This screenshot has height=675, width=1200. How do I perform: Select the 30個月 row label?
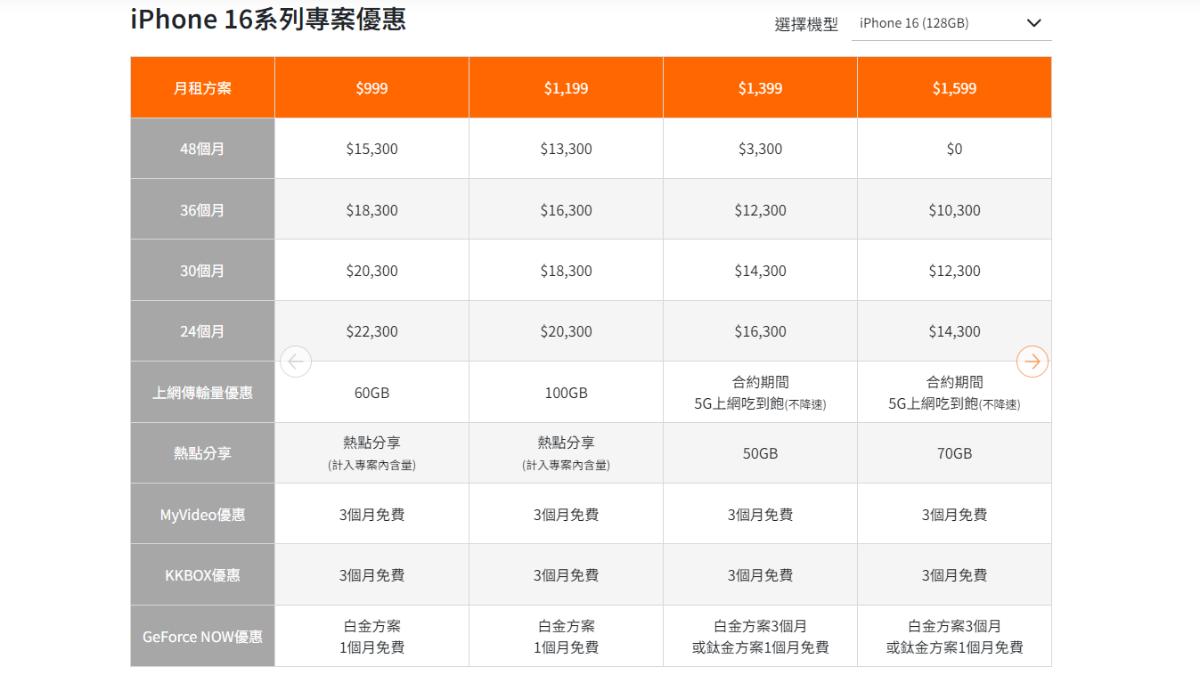coord(202,271)
